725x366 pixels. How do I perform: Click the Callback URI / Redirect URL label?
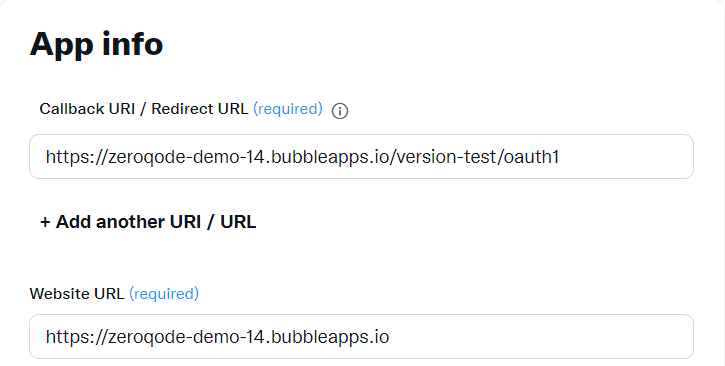click(x=144, y=109)
